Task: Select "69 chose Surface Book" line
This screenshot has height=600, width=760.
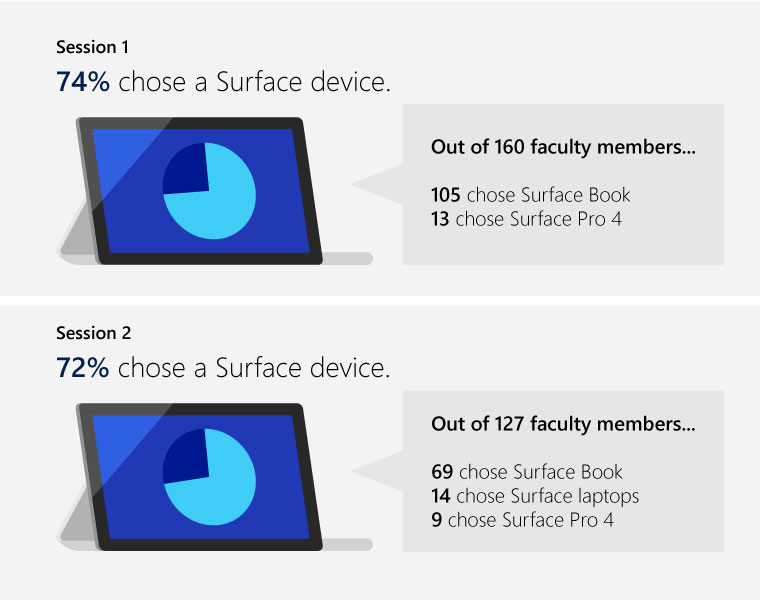Action: click(x=526, y=472)
